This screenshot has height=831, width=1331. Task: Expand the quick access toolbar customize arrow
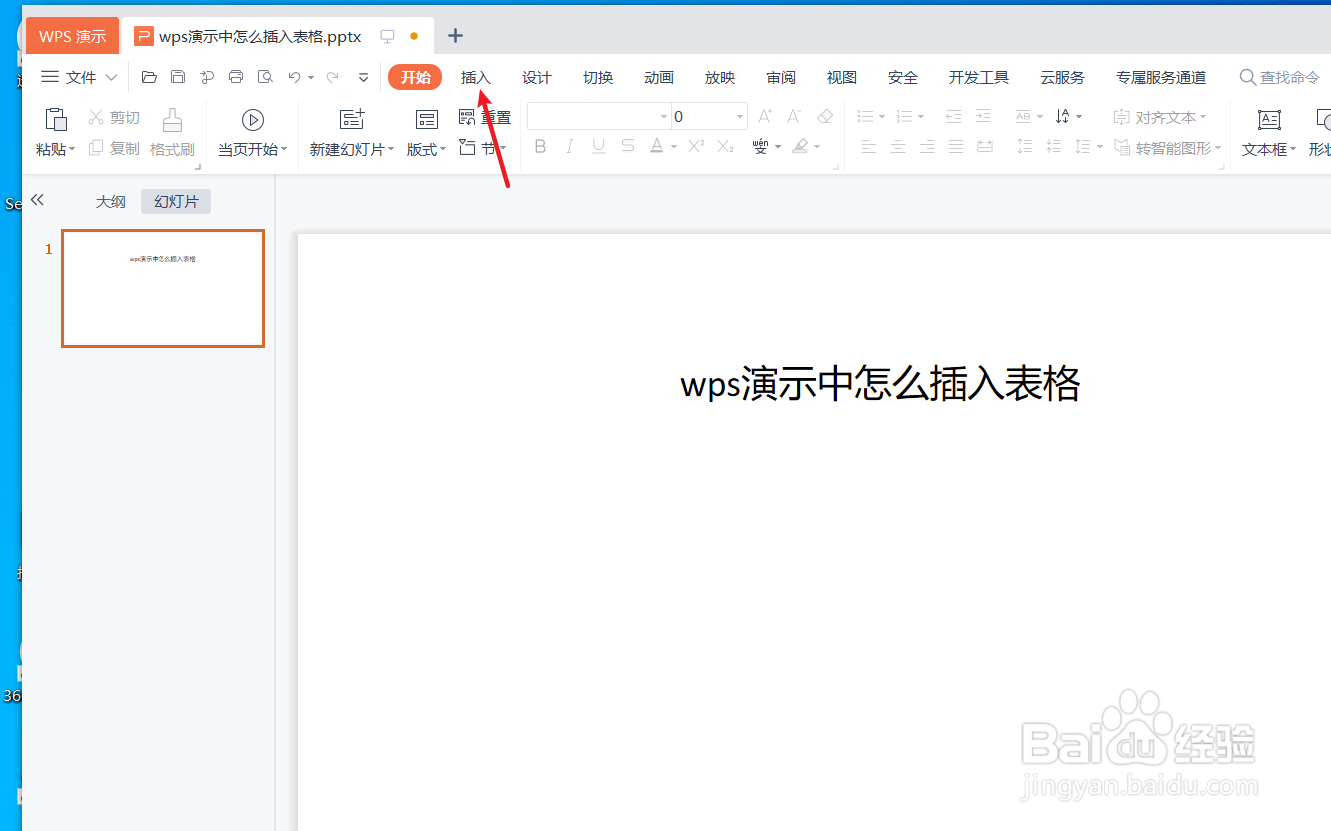click(x=363, y=77)
